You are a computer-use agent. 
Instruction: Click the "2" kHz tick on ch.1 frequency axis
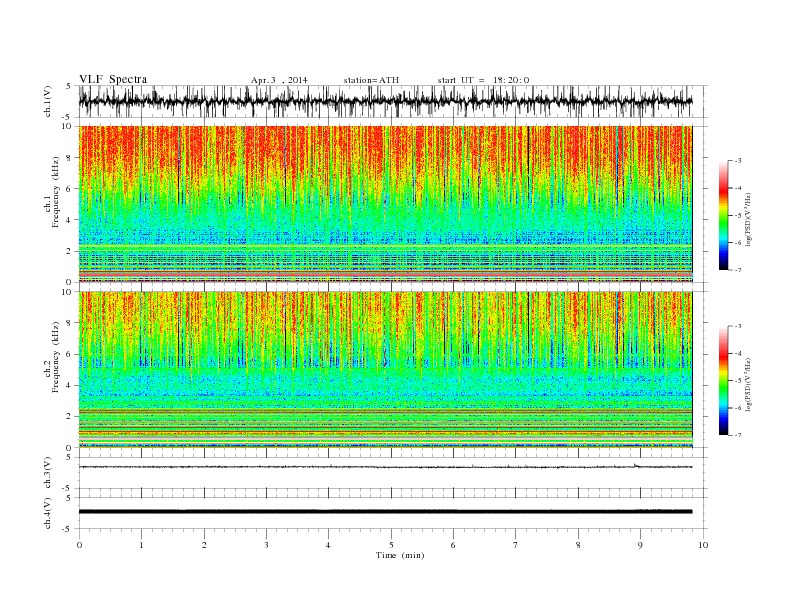[x=70, y=251]
